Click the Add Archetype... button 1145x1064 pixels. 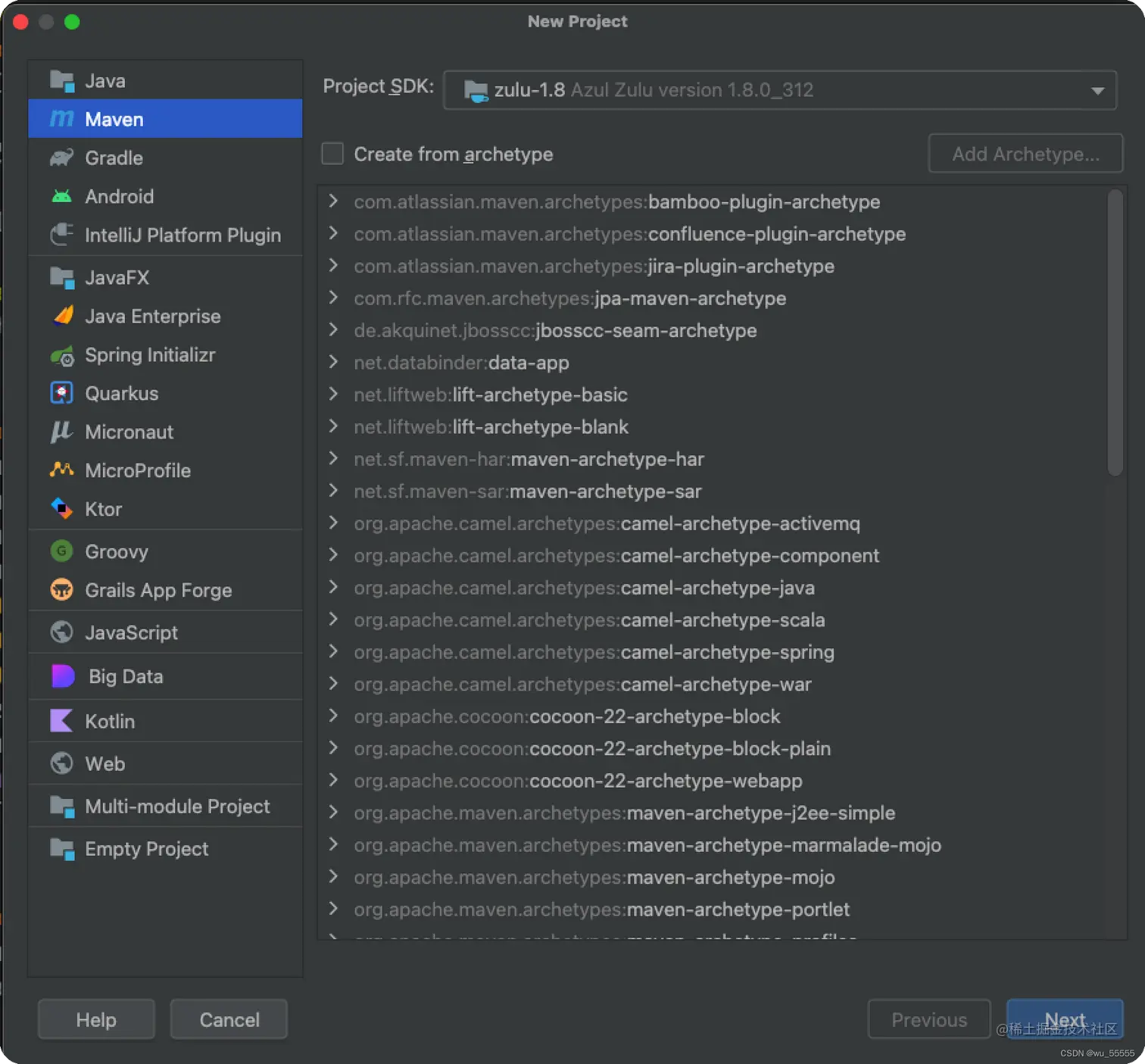[1025, 154]
